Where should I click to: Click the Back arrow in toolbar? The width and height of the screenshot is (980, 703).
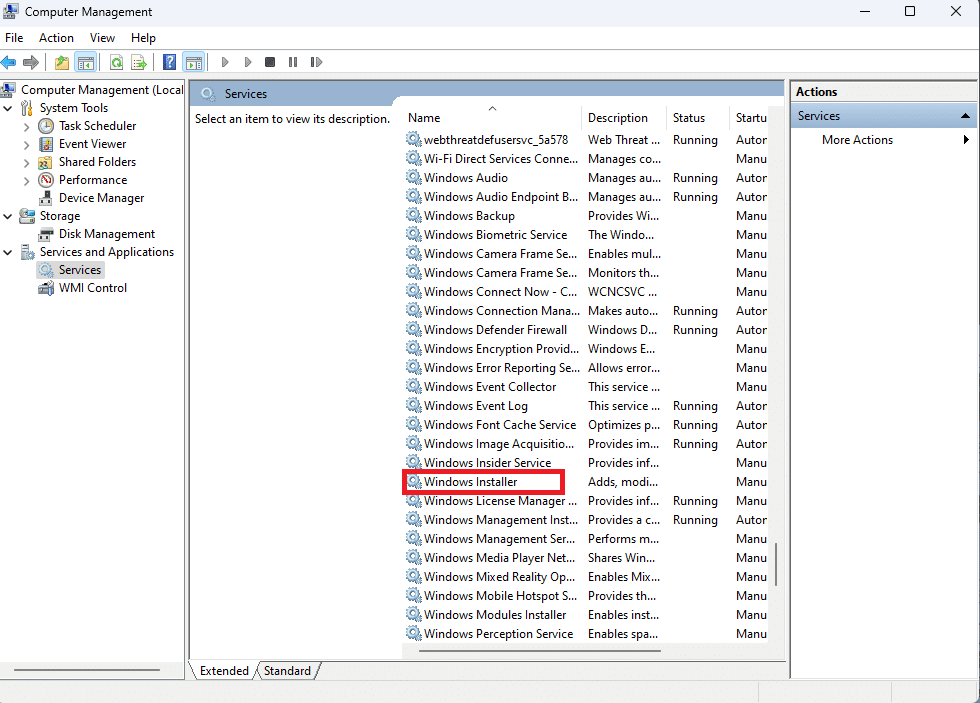pyautogui.click(x=8, y=62)
